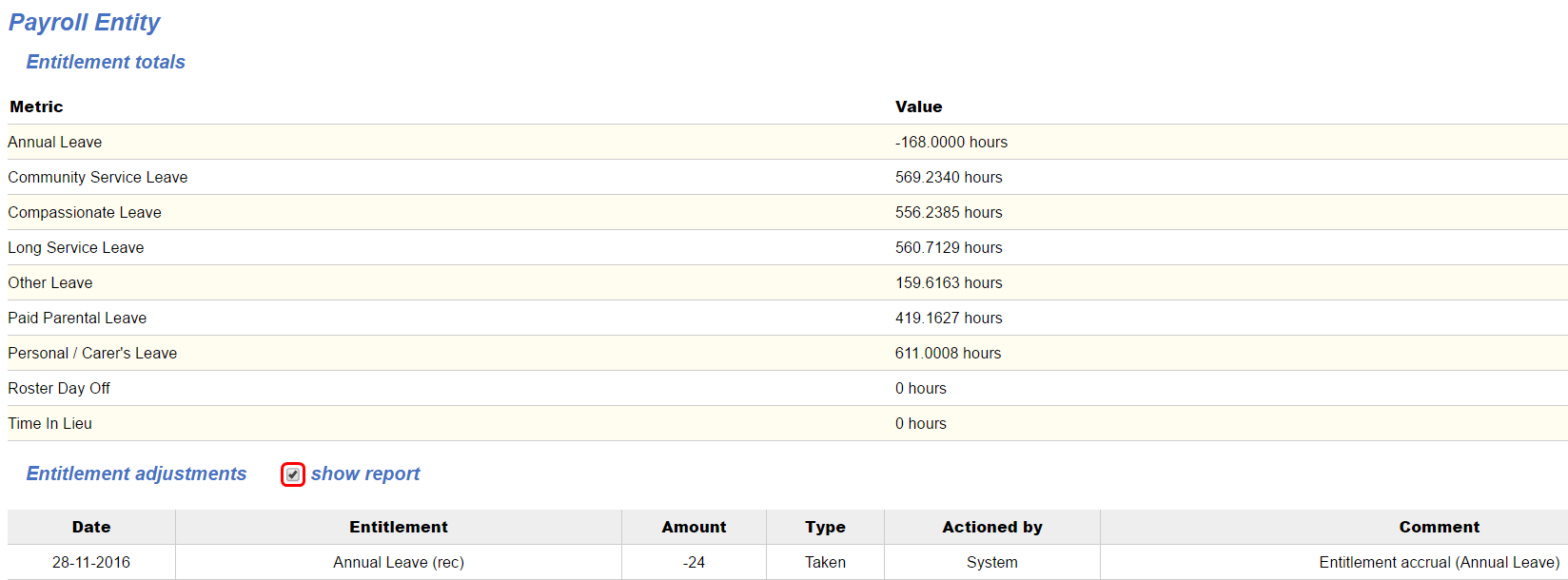Image resolution: width=1568 pixels, height=580 pixels.
Task: Select the Compassionate Leave row label
Action: (85, 212)
